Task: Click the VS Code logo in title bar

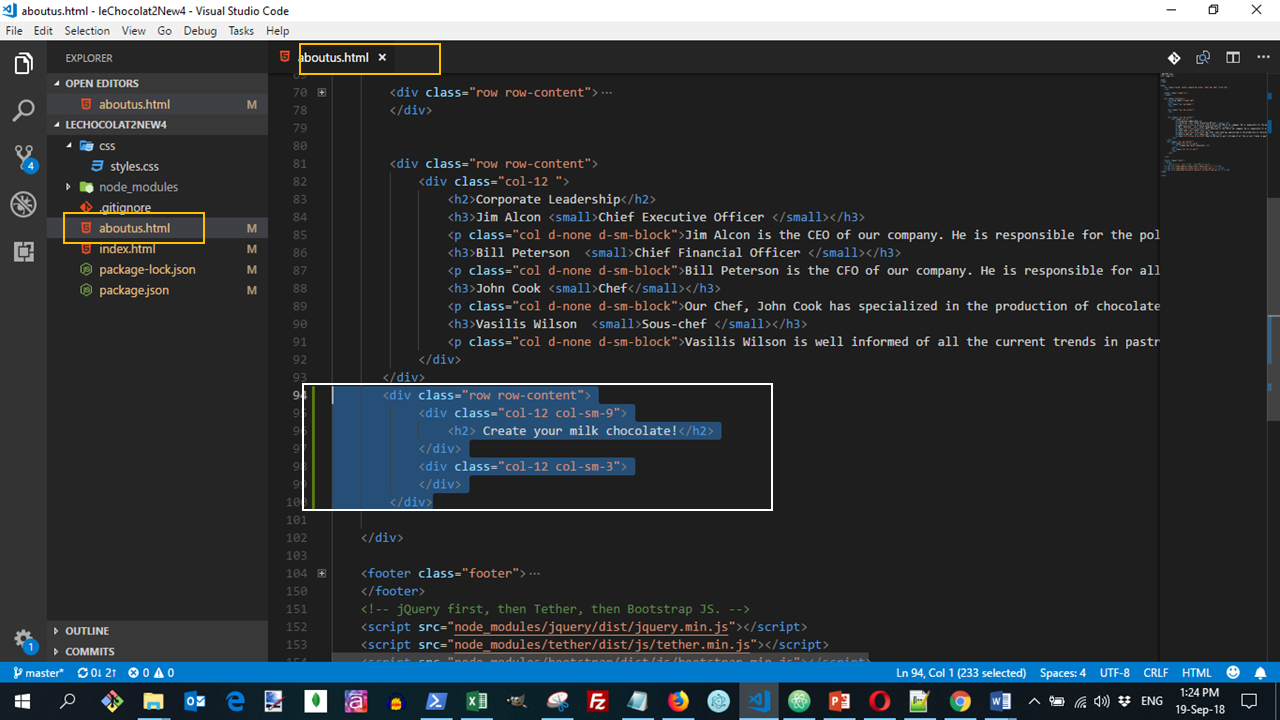Action: pos(11,11)
